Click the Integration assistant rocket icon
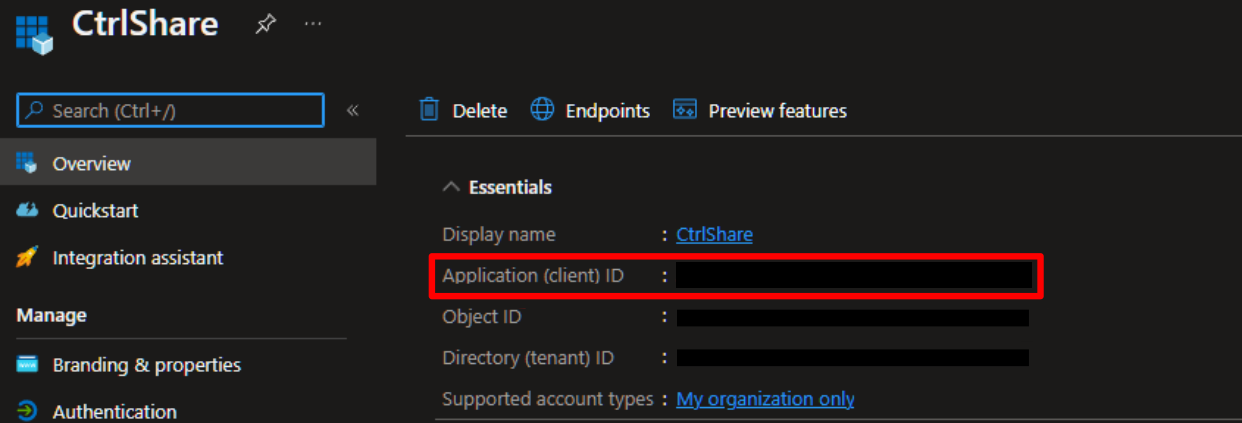The image size is (1242, 423). pyautogui.click(x=27, y=258)
